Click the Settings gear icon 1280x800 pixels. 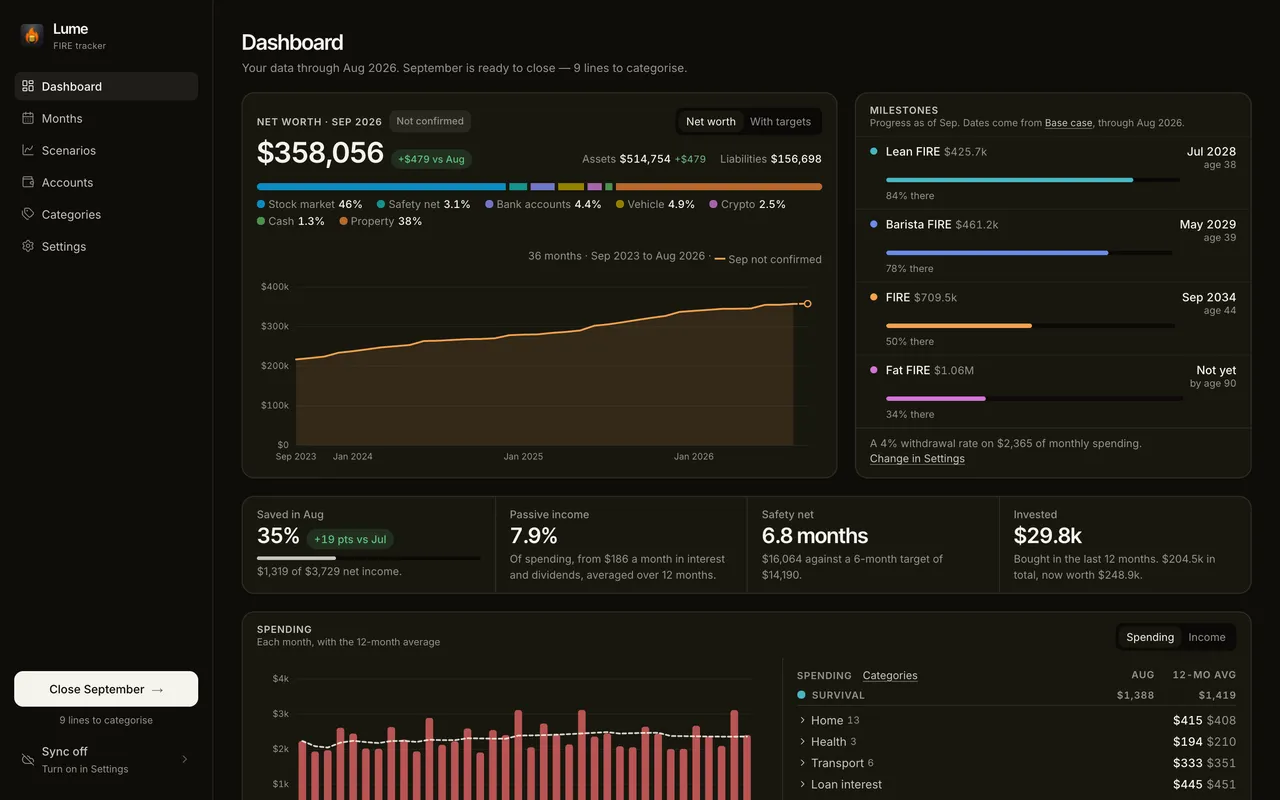pyautogui.click(x=28, y=246)
